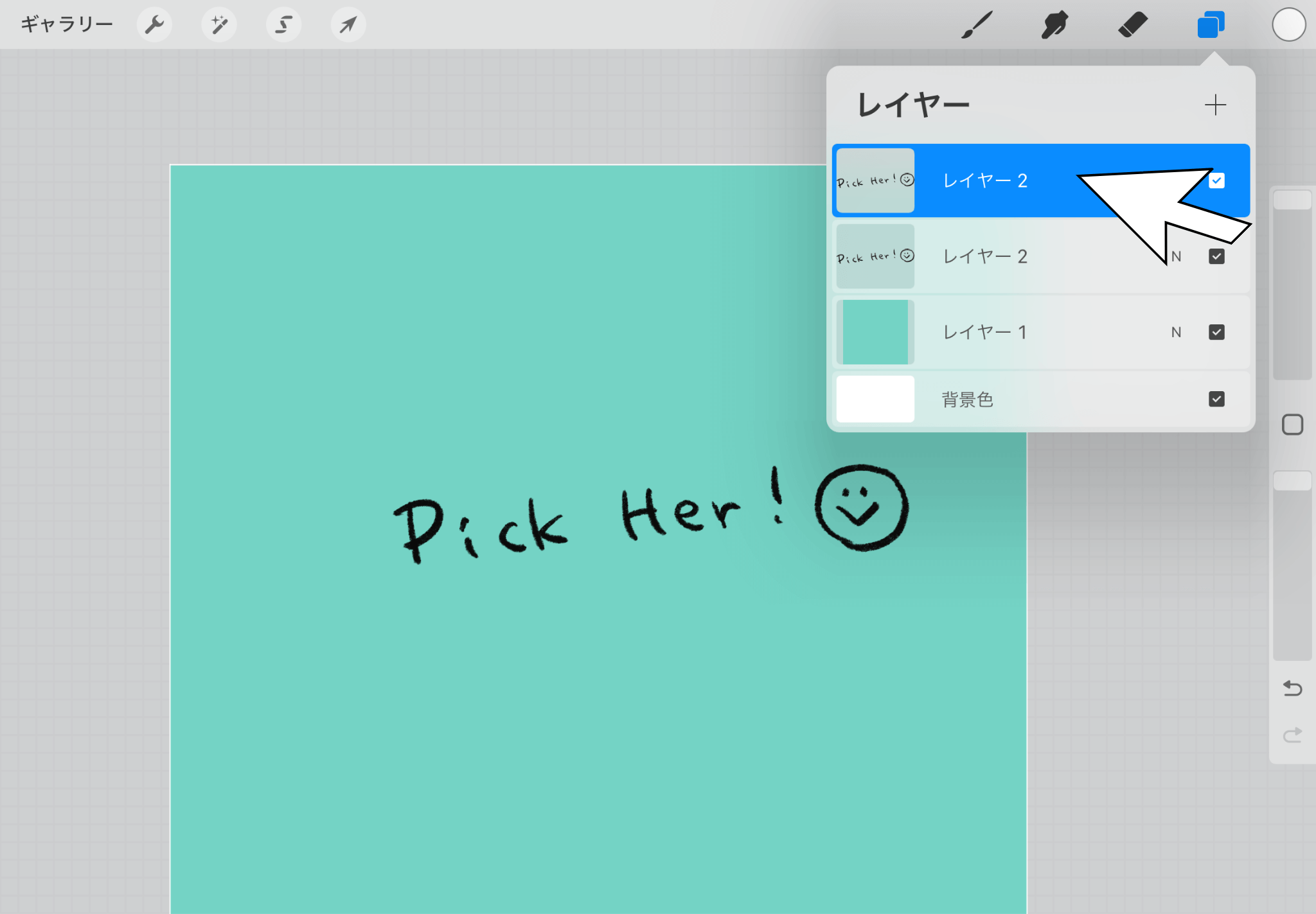The height and width of the screenshot is (914, 1316).
Task: Activate the Selection S-shaped tool
Action: 283,25
